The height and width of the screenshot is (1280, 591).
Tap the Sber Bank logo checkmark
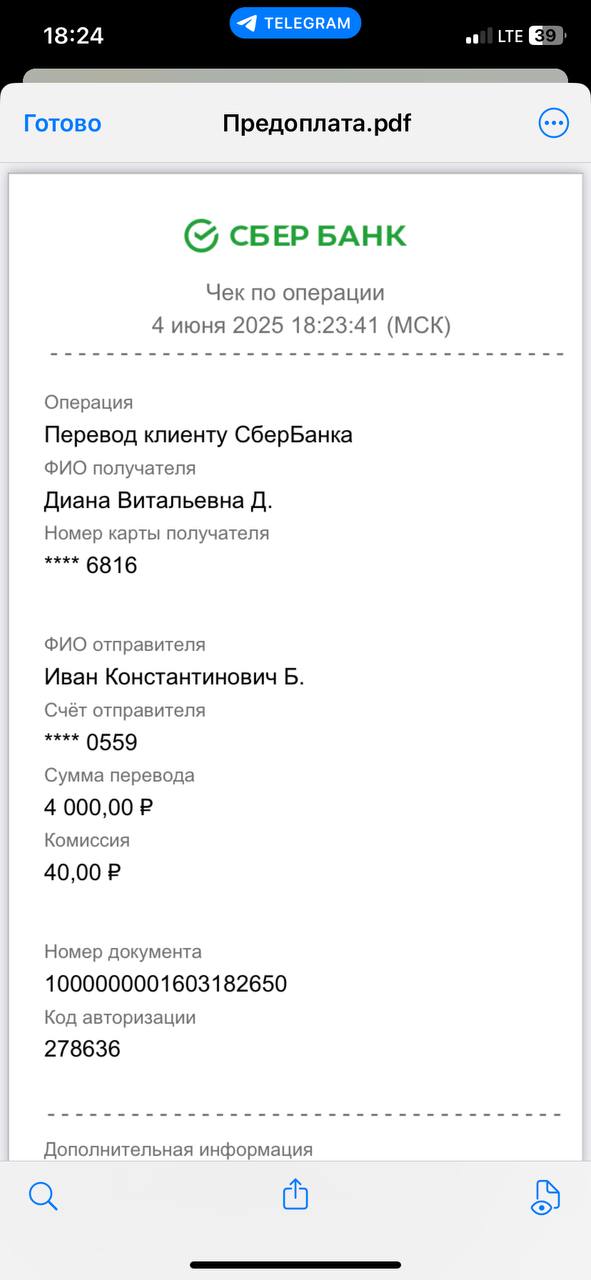(x=201, y=236)
